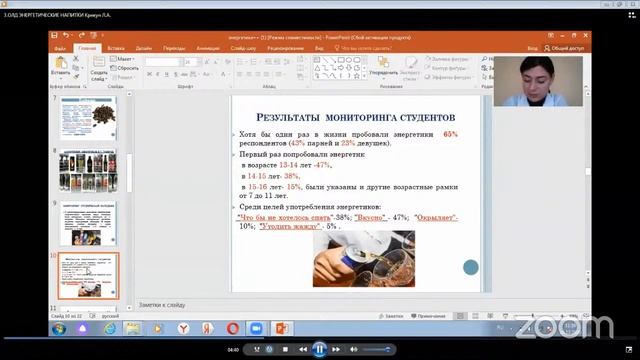Open the Файл tab
The width and height of the screenshot is (640, 360).
click(x=60, y=48)
